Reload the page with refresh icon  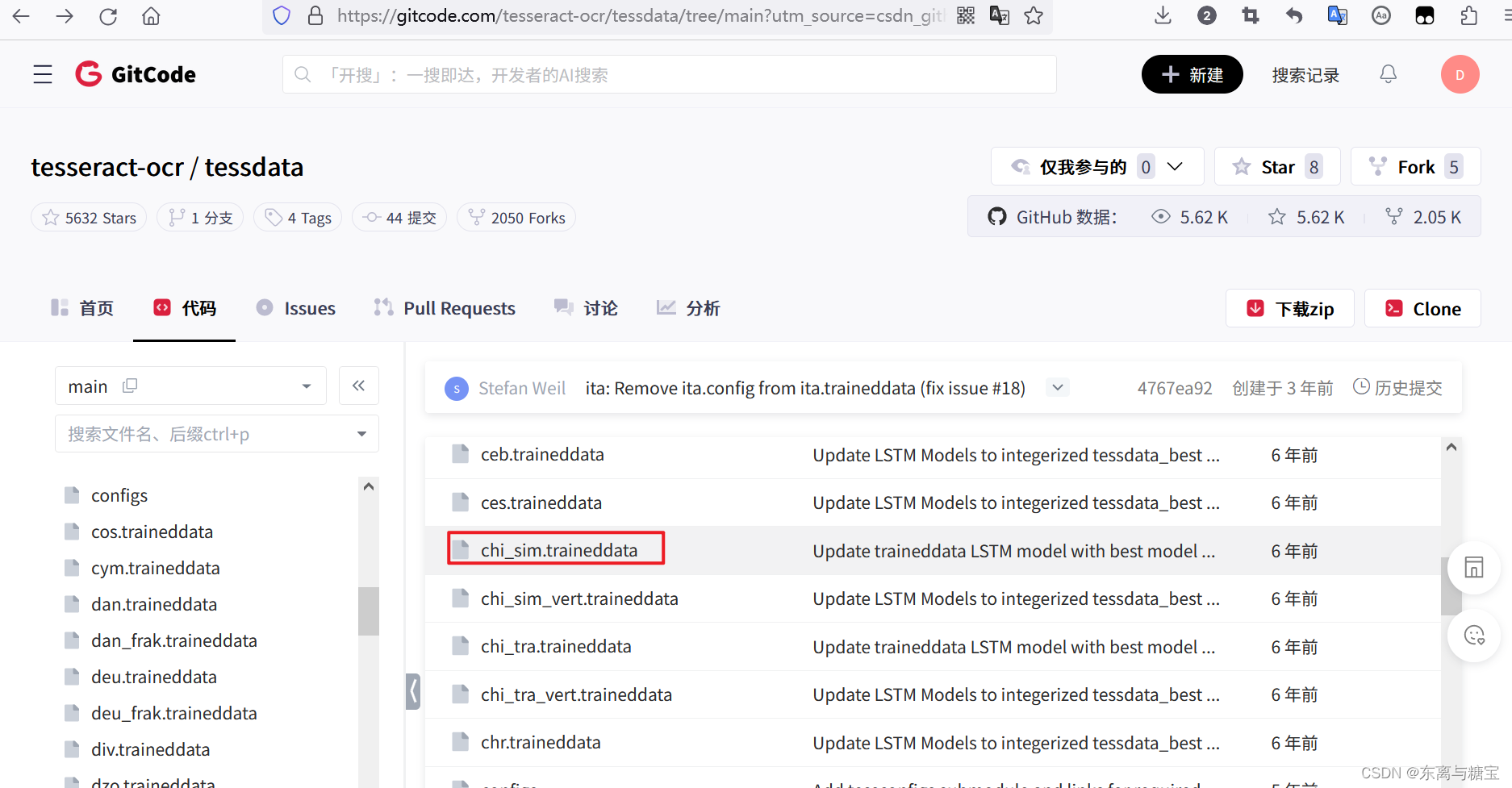(108, 16)
